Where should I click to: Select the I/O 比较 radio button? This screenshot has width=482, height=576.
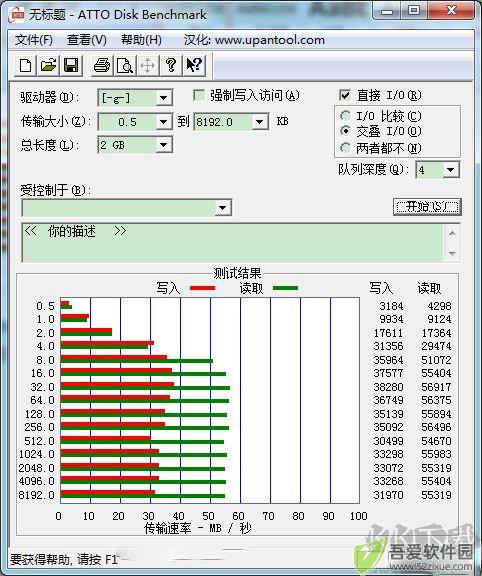coord(345,116)
